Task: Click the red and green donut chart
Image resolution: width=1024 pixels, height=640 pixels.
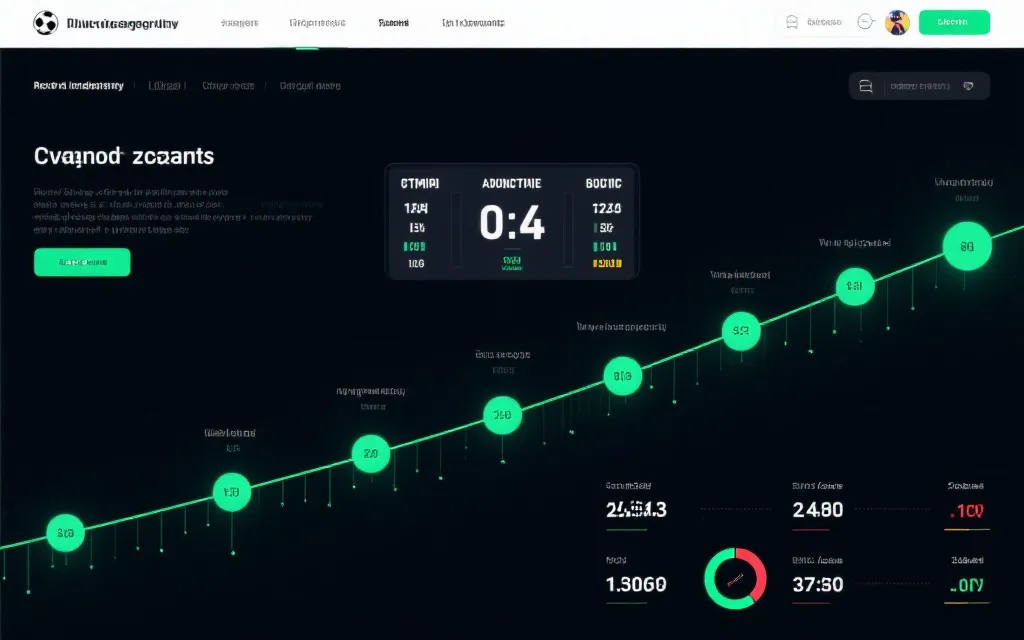Action: coord(735,579)
